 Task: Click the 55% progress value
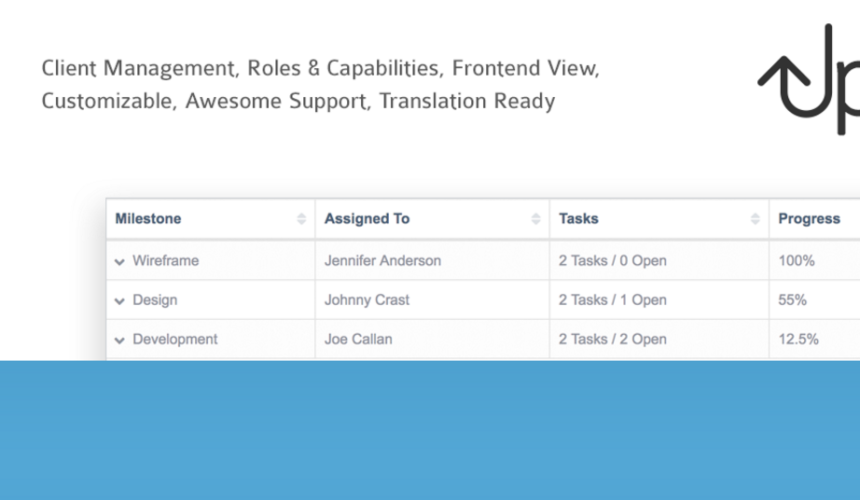pyautogui.click(x=793, y=300)
